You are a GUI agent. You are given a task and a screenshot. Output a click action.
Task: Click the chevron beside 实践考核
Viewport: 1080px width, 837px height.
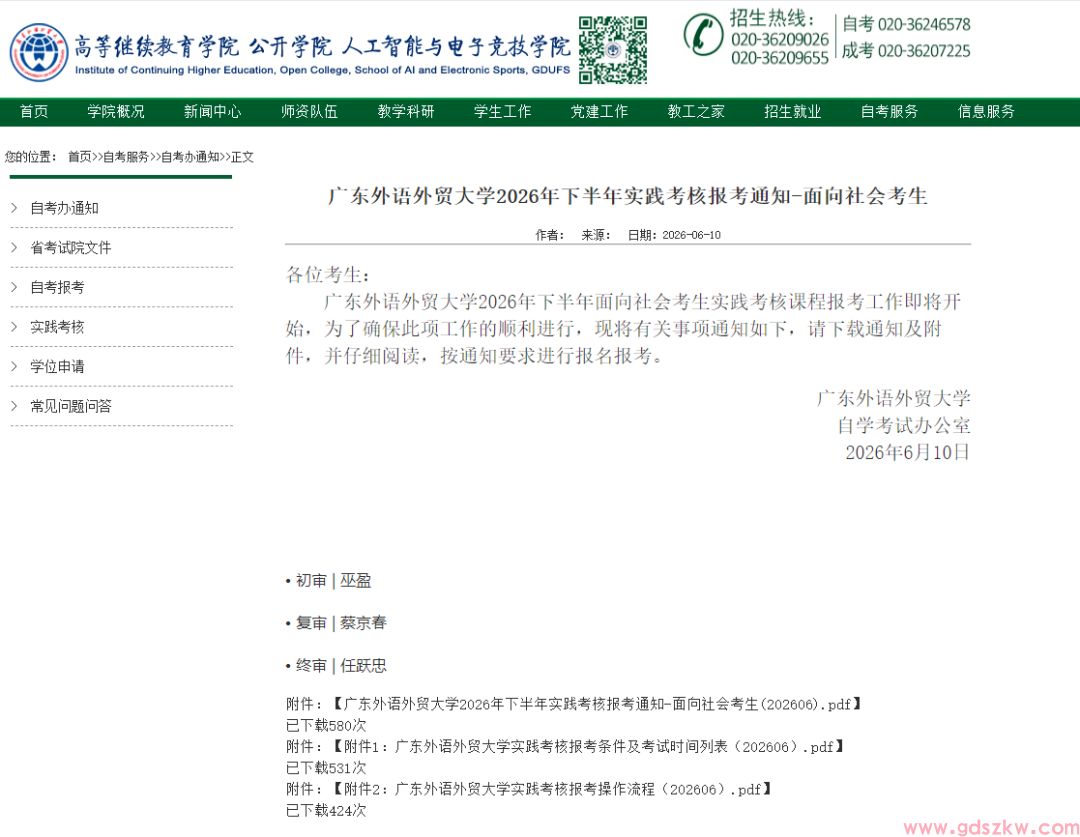tap(14, 327)
